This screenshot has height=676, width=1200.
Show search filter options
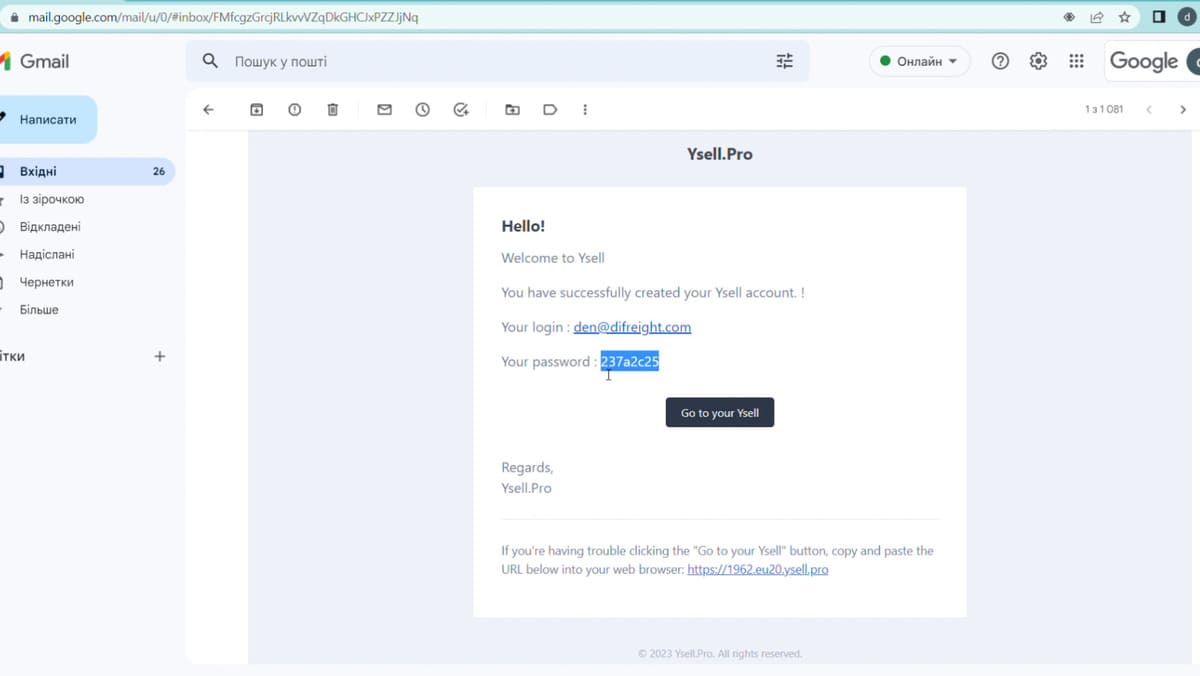pos(784,61)
